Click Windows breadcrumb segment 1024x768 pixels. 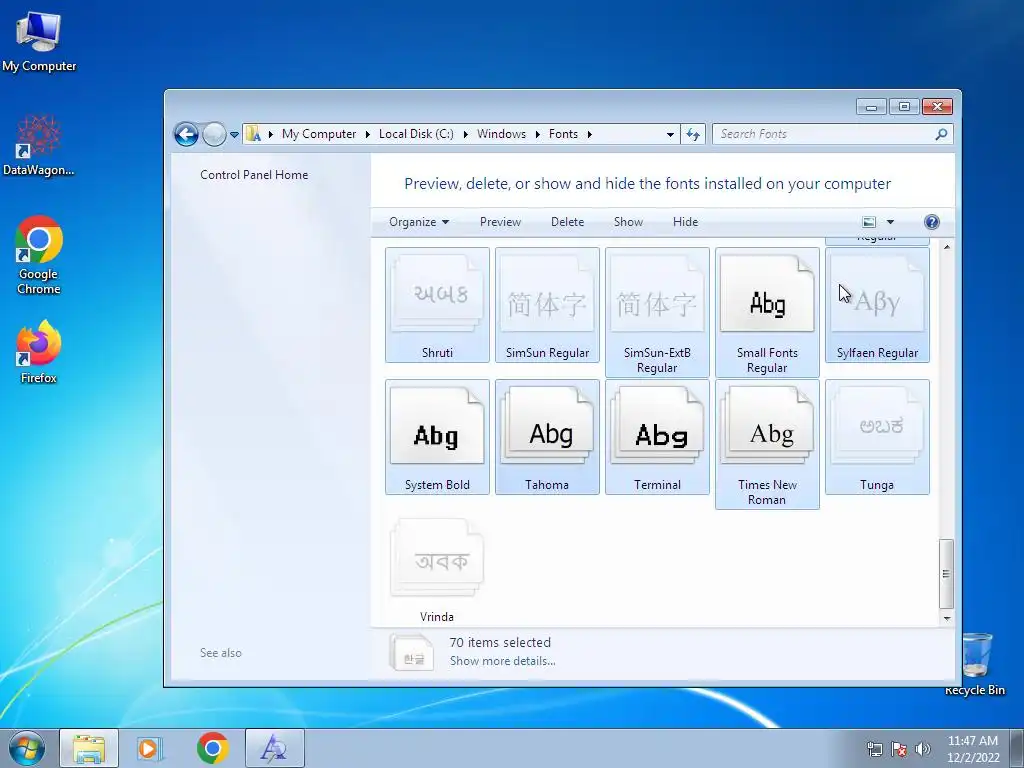pyautogui.click(x=502, y=134)
